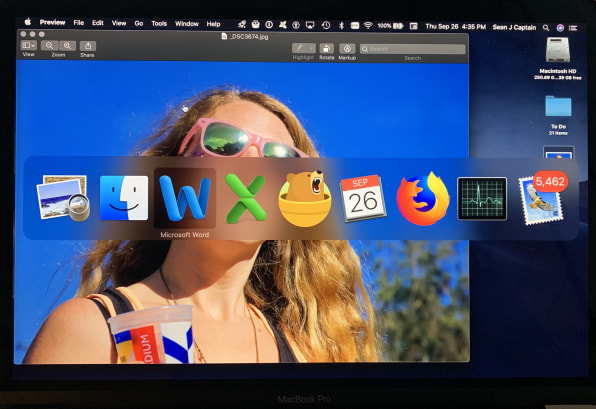Open the Edit menu
596x409 pixels.
98,23
